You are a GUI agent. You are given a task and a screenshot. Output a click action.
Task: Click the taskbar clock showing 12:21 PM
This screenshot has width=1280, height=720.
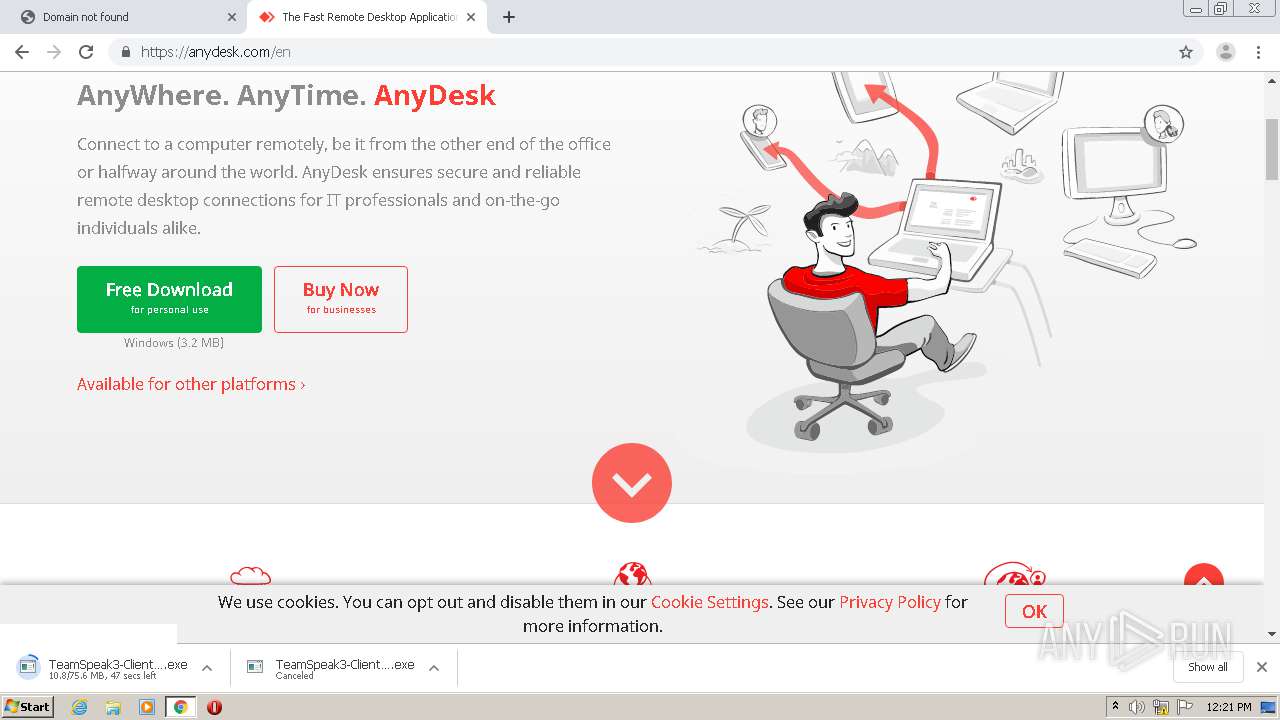[x=1229, y=707]
